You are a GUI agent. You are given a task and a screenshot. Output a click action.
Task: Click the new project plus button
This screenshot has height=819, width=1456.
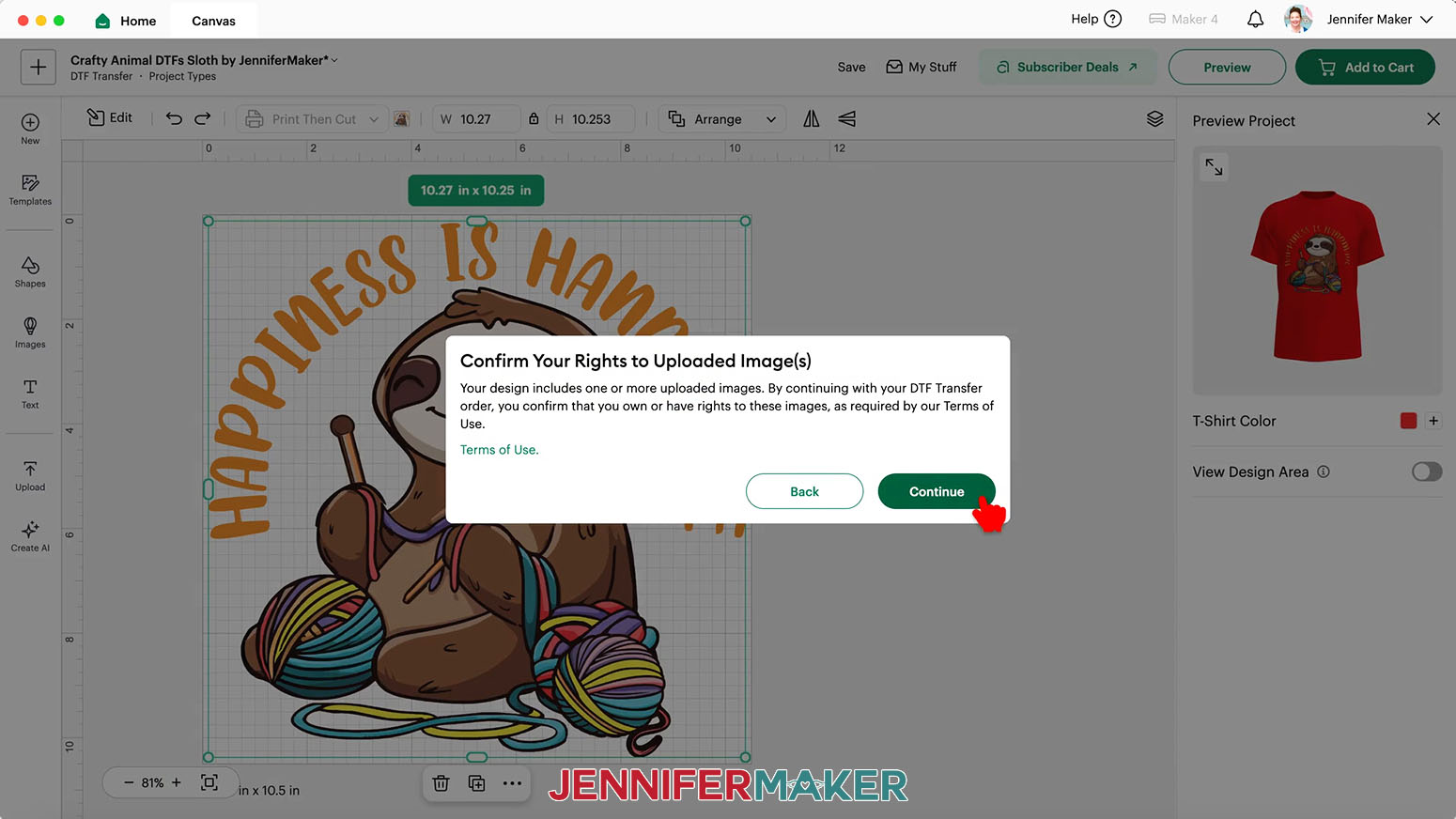tap(38, 67)
